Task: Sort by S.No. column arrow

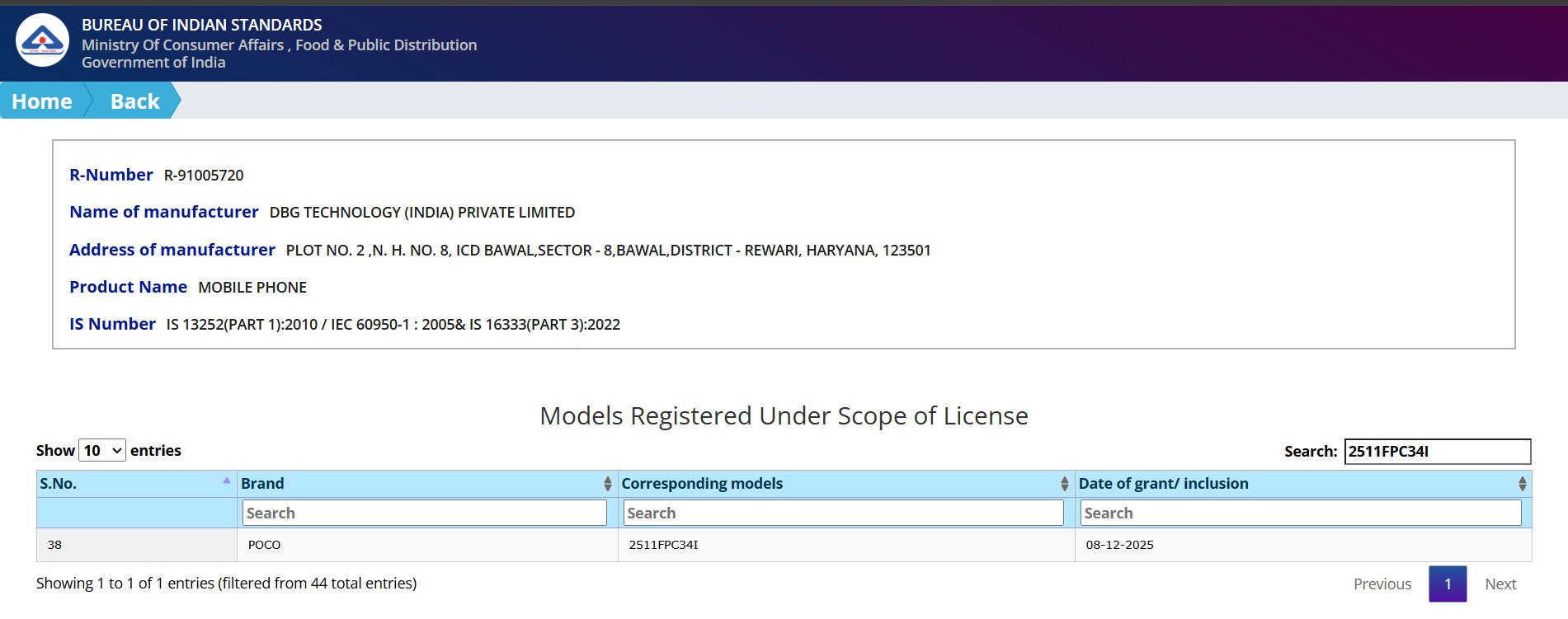Action: click(x=226, y=481)
